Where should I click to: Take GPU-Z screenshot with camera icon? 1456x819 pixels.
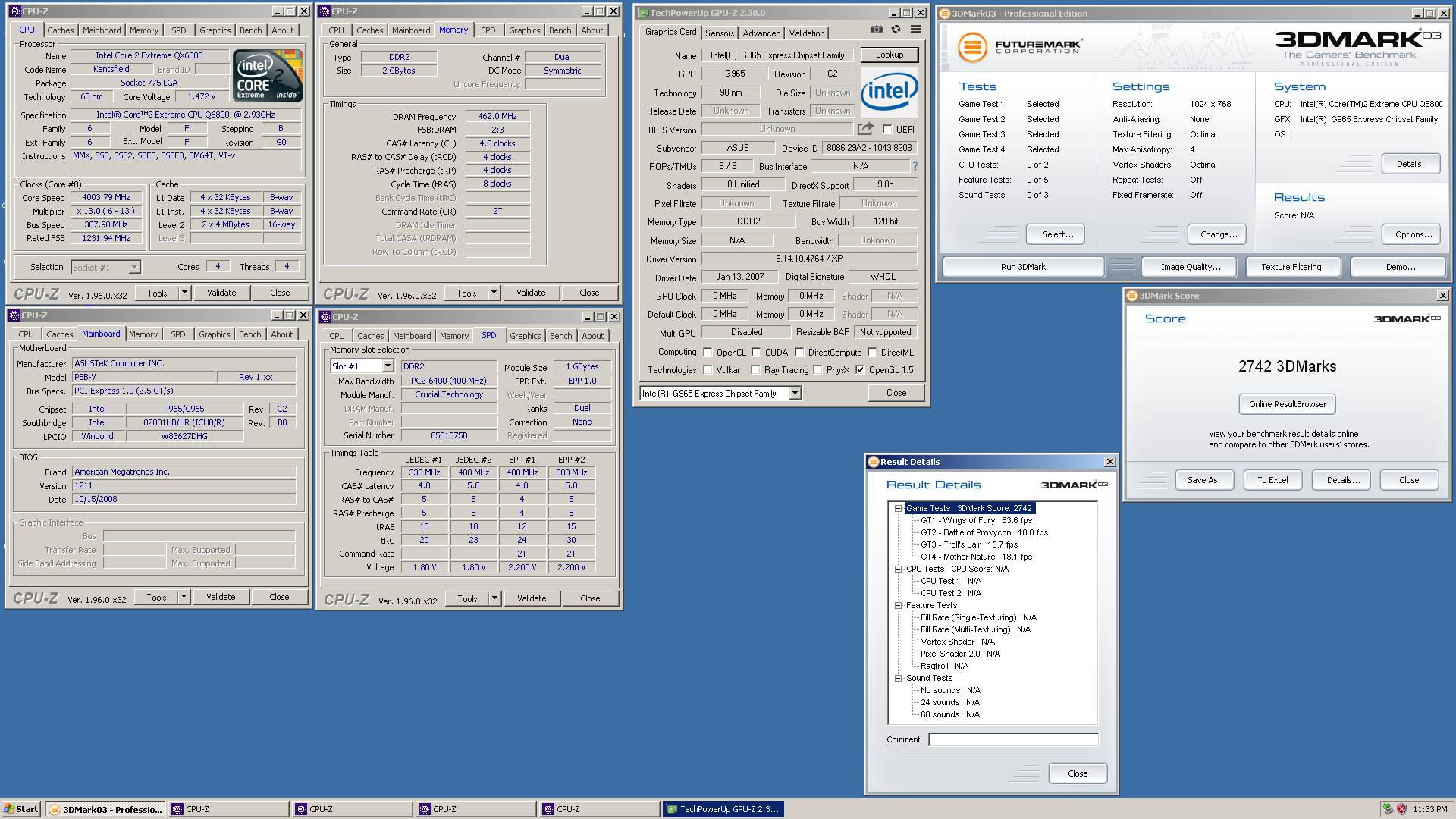click(x=876, y=30)
